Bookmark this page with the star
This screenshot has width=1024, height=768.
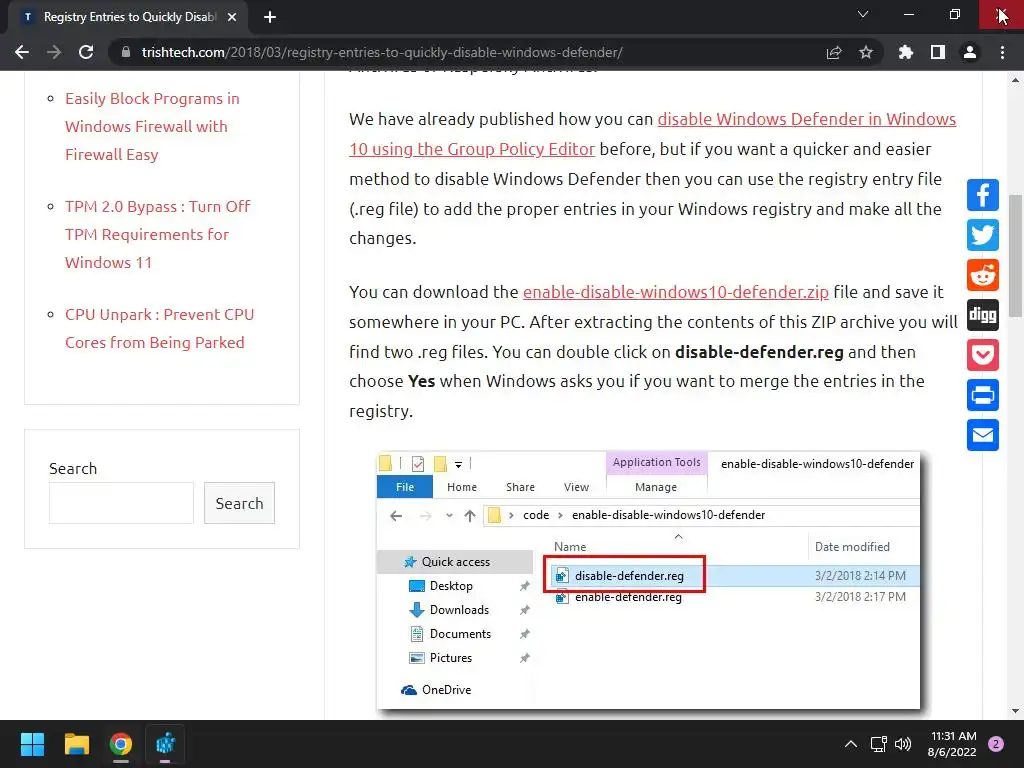pyautogui.click(x=866, y=52)
